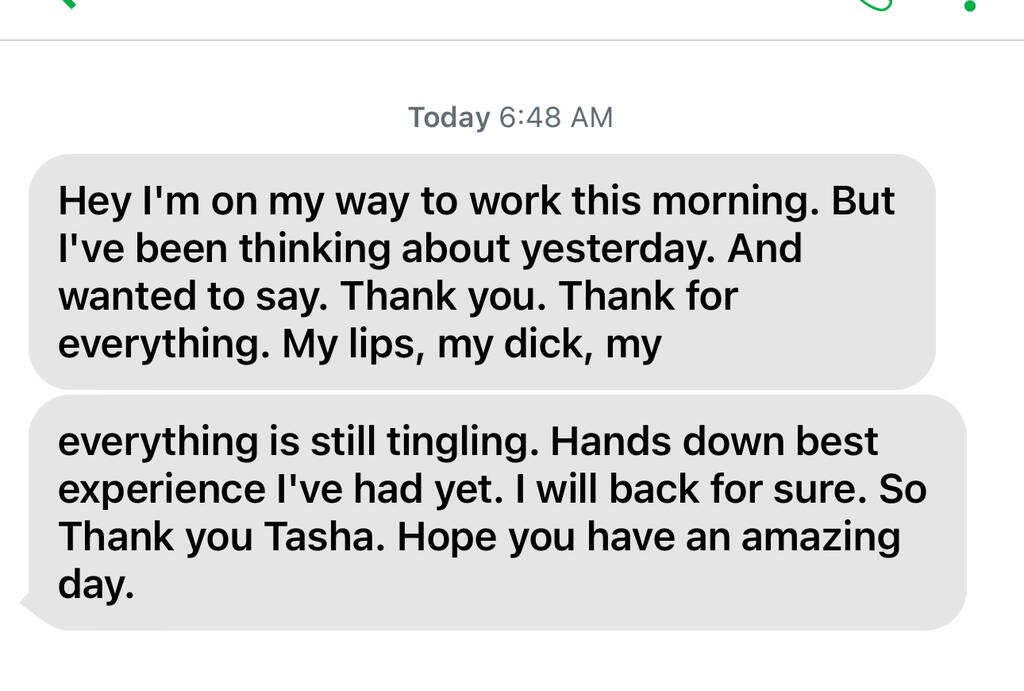
Task: Click the line starting Hey I'm on my way
Action: (x=476, y=201)
